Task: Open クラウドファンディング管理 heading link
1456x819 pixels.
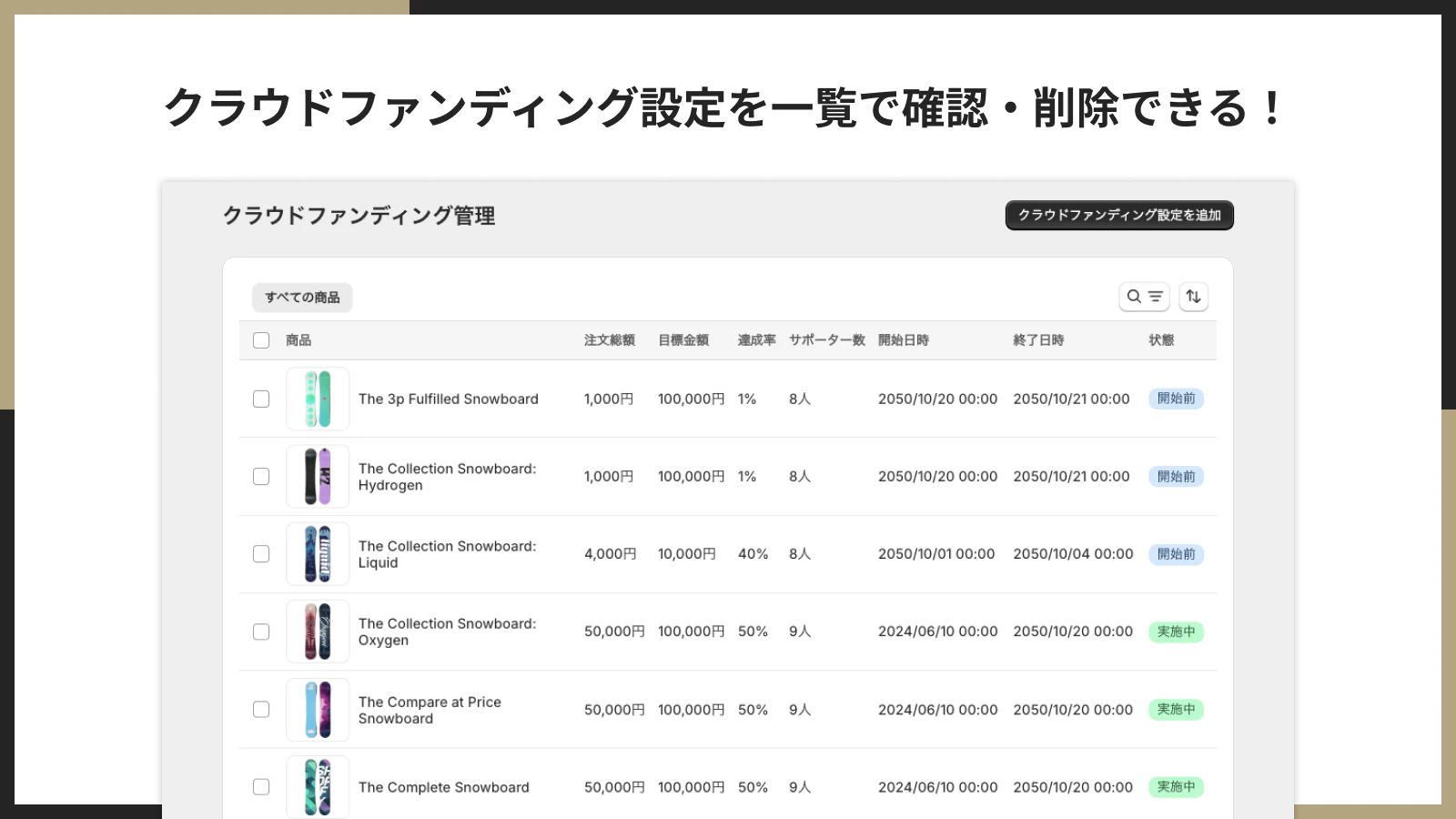Action: tap(359, 216)
